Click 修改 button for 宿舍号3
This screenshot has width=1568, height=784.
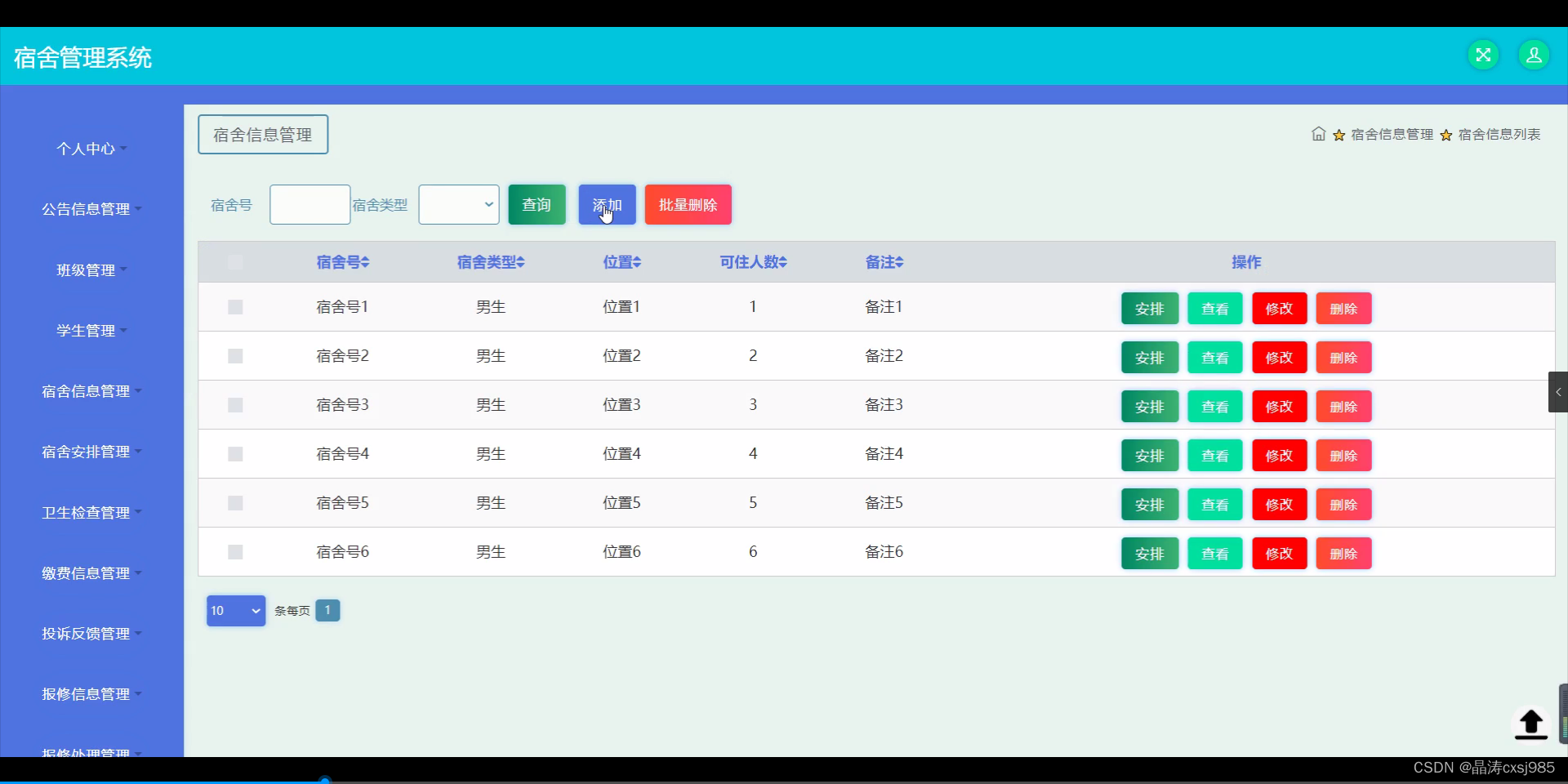pyautogui.click(x=1280, y=407)
